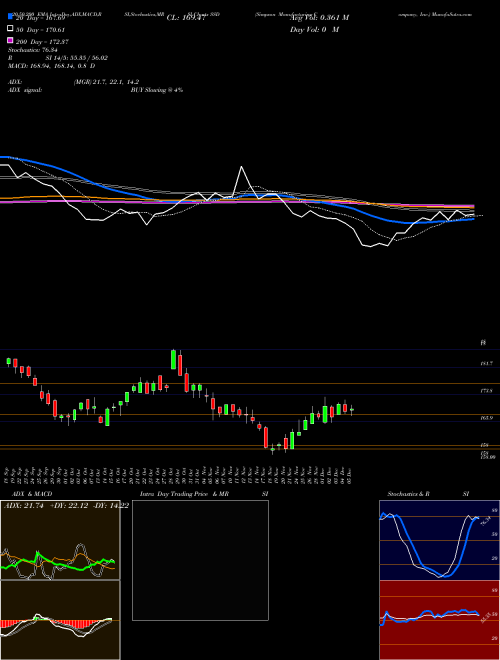The width and height of the screenshot is (500, 660).
Task: Click the 'Stochastics: 76.34' readout
Action: tap(32, 50)
